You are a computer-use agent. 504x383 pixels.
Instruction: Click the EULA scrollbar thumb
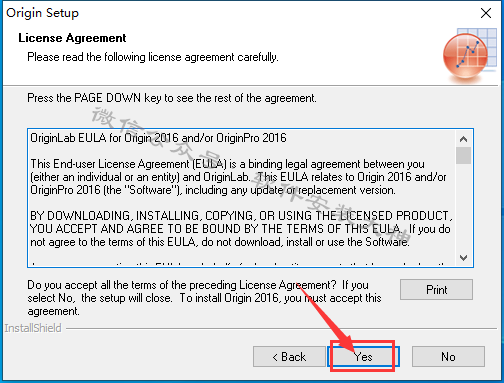pyautogui.click(x=463, y=155)
